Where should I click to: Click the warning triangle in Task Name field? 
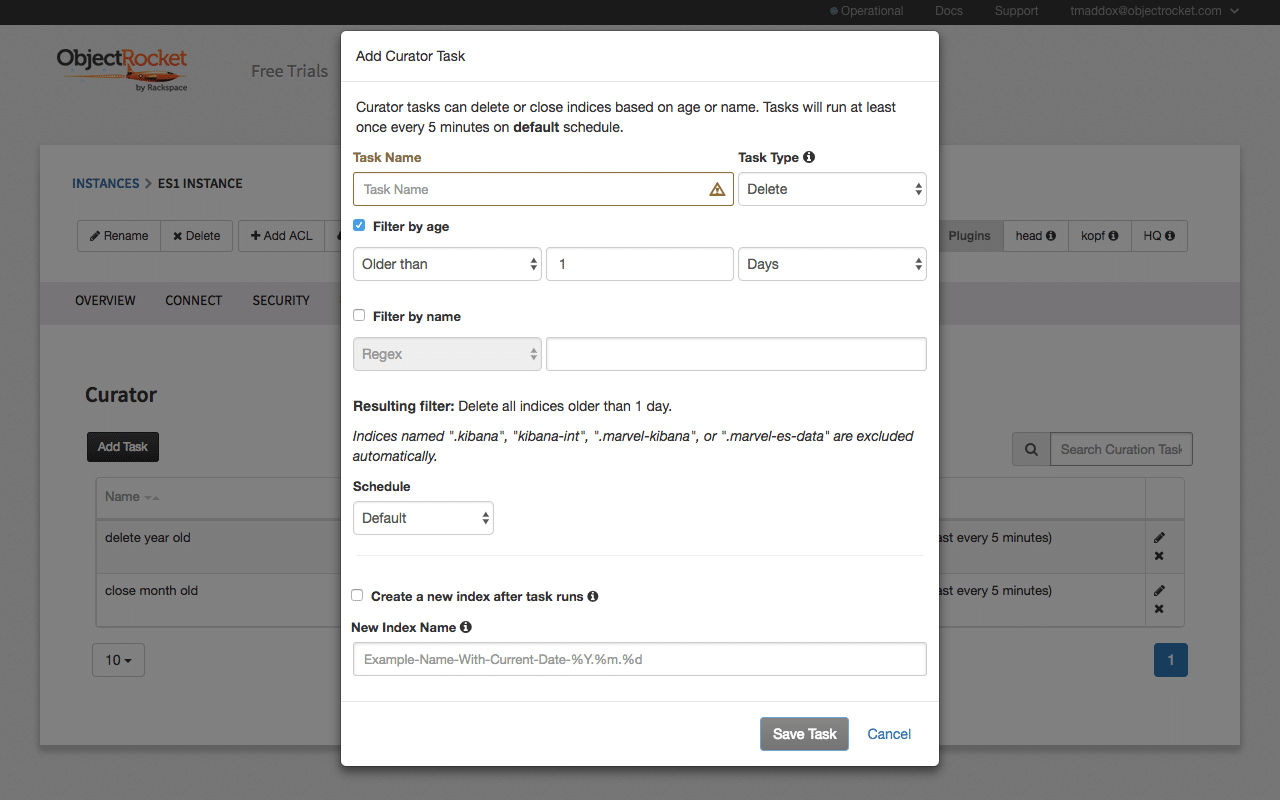[x=717, y=189]
